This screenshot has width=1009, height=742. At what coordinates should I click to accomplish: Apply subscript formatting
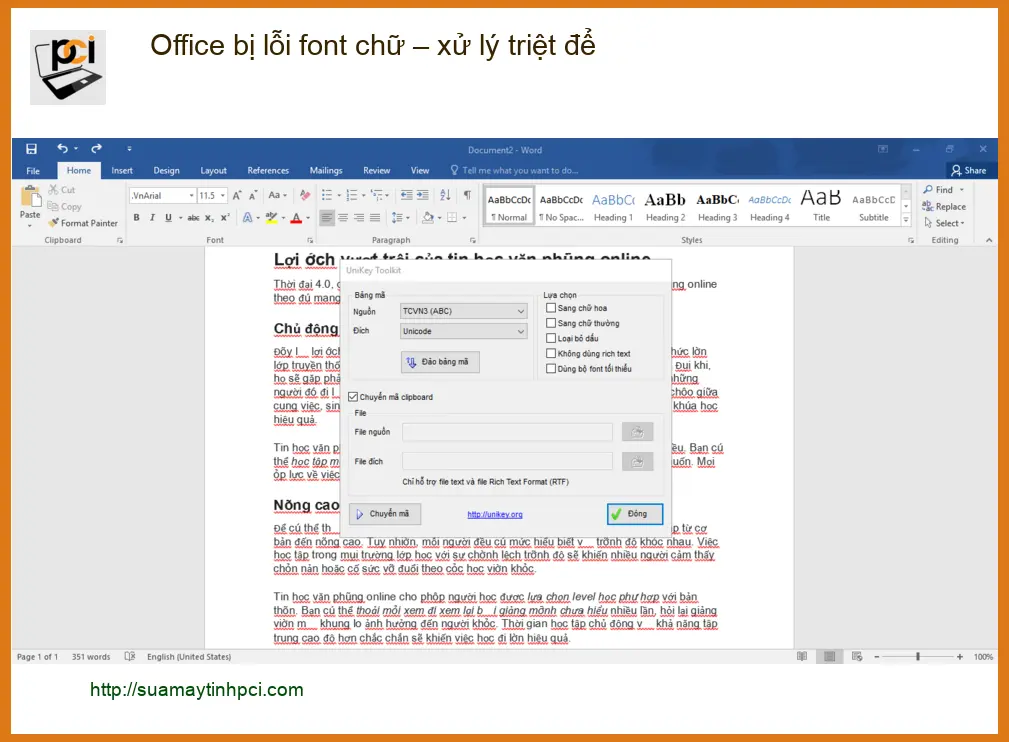click(x=209, y=218)
